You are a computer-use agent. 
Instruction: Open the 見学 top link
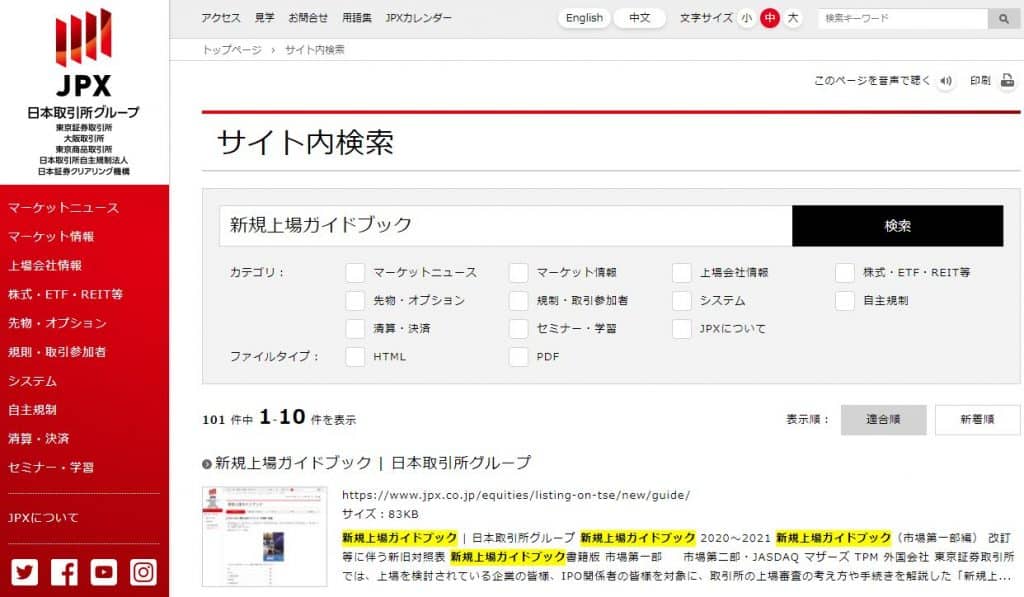tap(264, 18)
